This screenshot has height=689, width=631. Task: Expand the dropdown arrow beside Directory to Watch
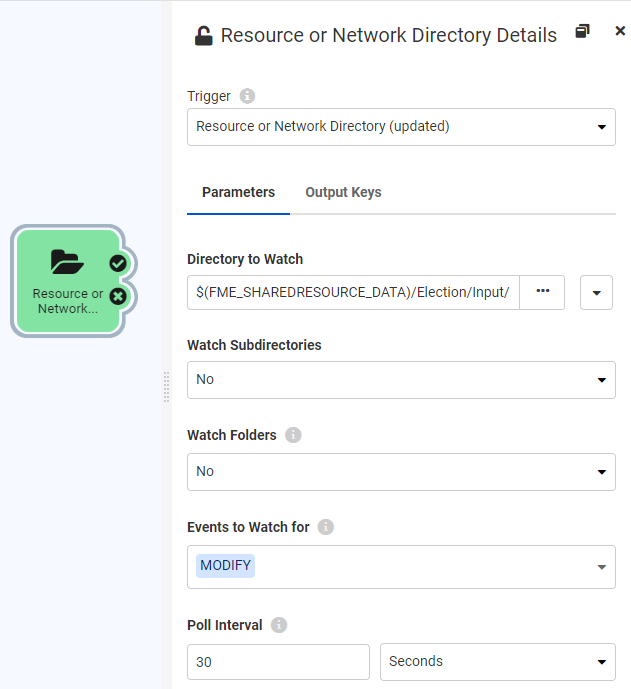click(x=596, y=293)
